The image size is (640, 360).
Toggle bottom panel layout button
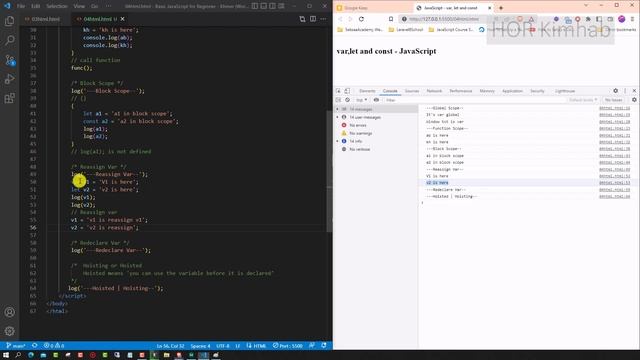(264, 6)
